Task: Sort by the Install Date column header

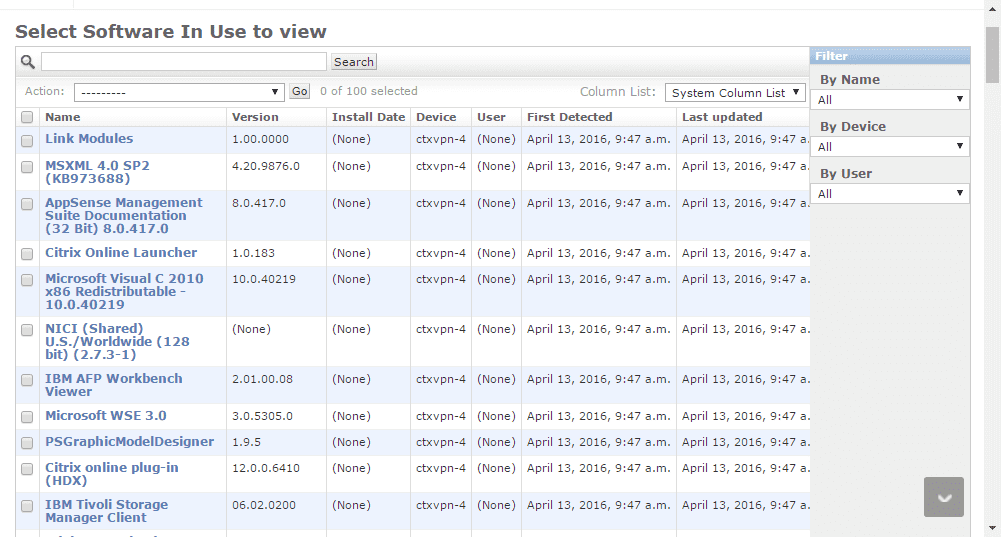Action: (368, 117)
